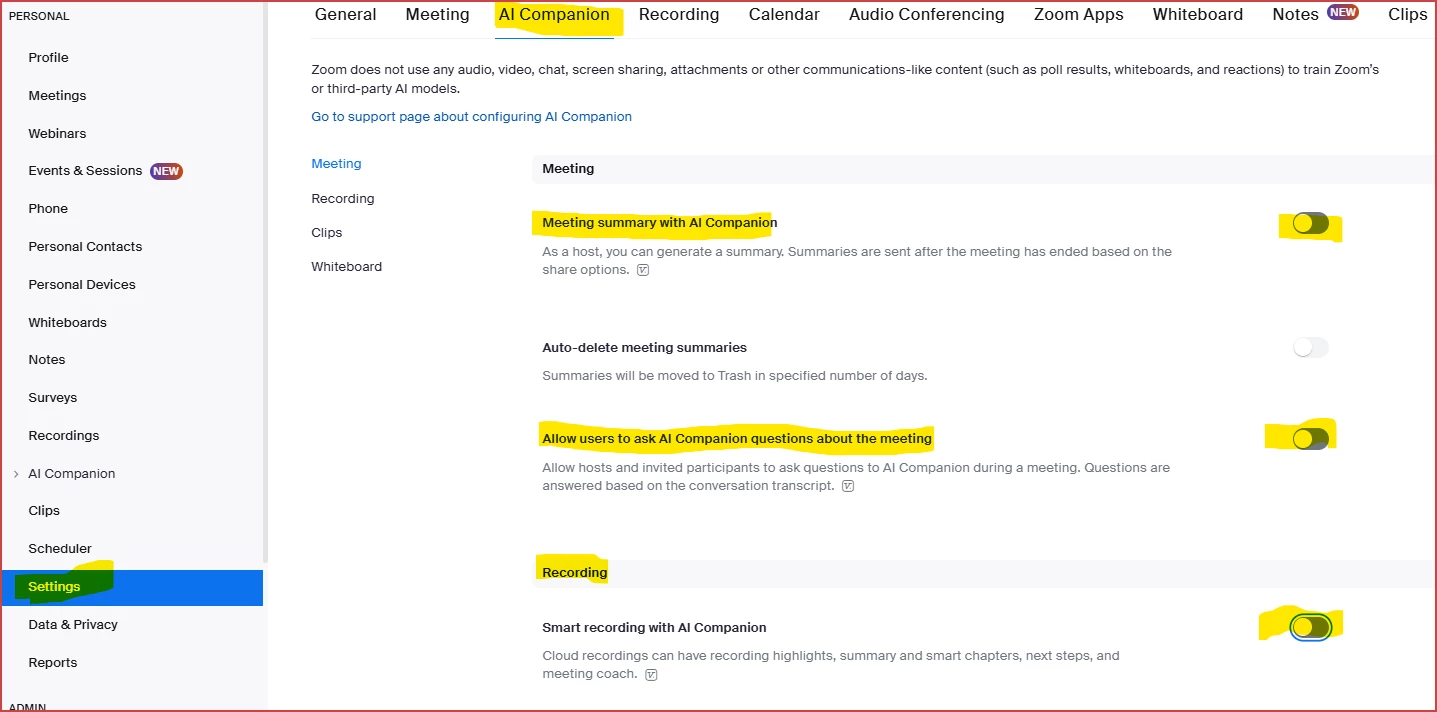The width and height of the screenshot is (1437, 712).
Task: Open Scheduler in the sidebar
Action: click(60, 549)
